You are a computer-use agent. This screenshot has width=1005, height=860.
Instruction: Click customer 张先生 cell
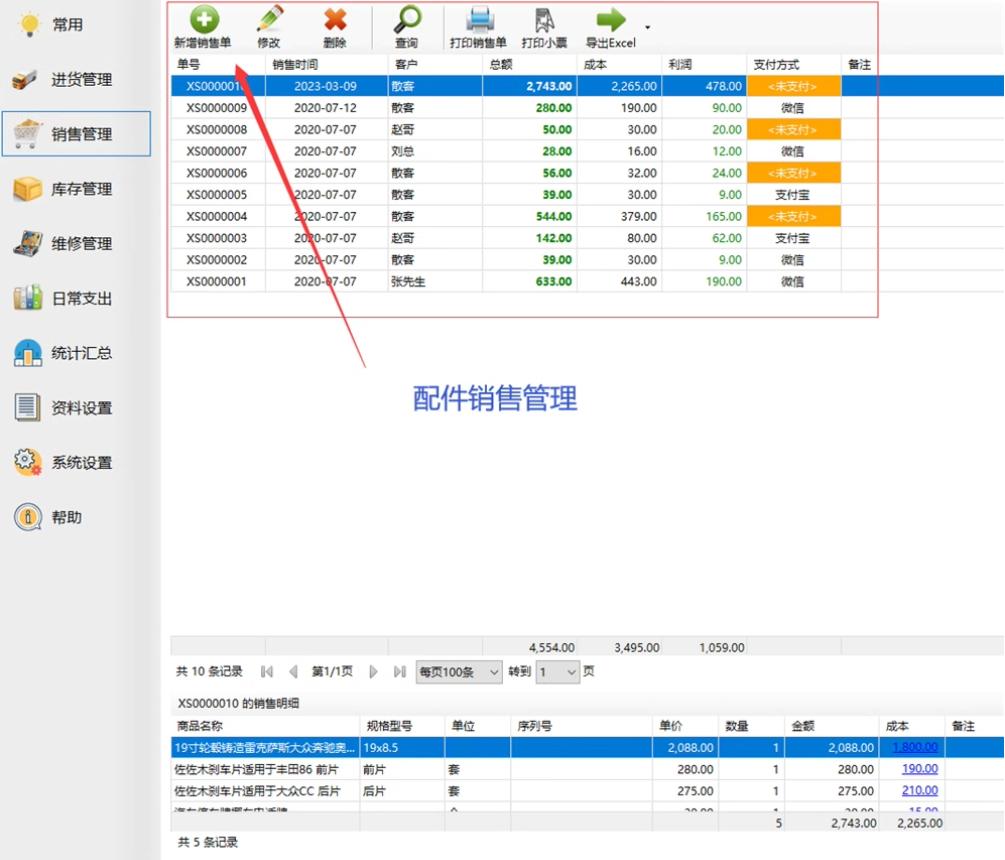pyautogui.click(x=435, y=282)
